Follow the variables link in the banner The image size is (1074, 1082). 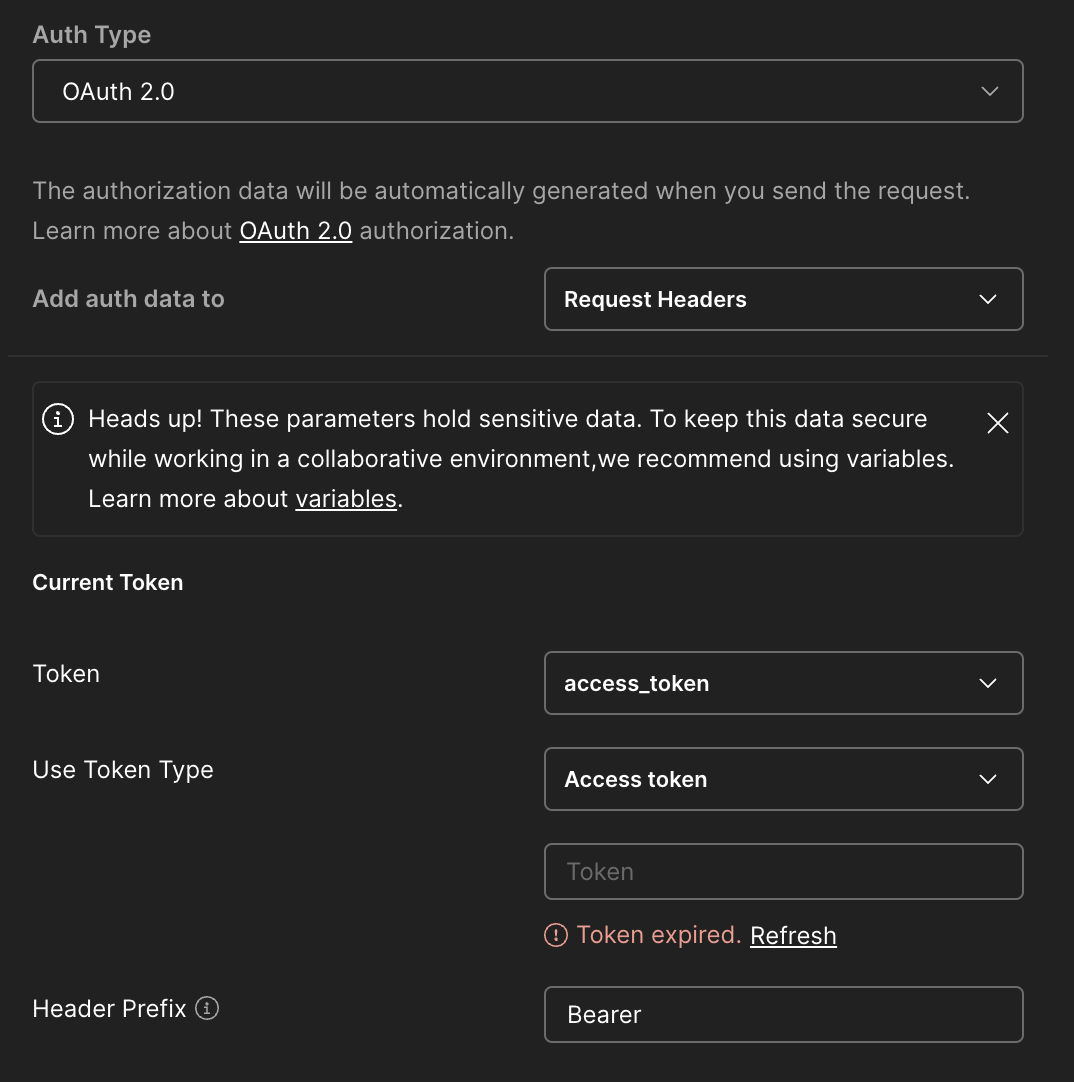(x=346, y=499)
